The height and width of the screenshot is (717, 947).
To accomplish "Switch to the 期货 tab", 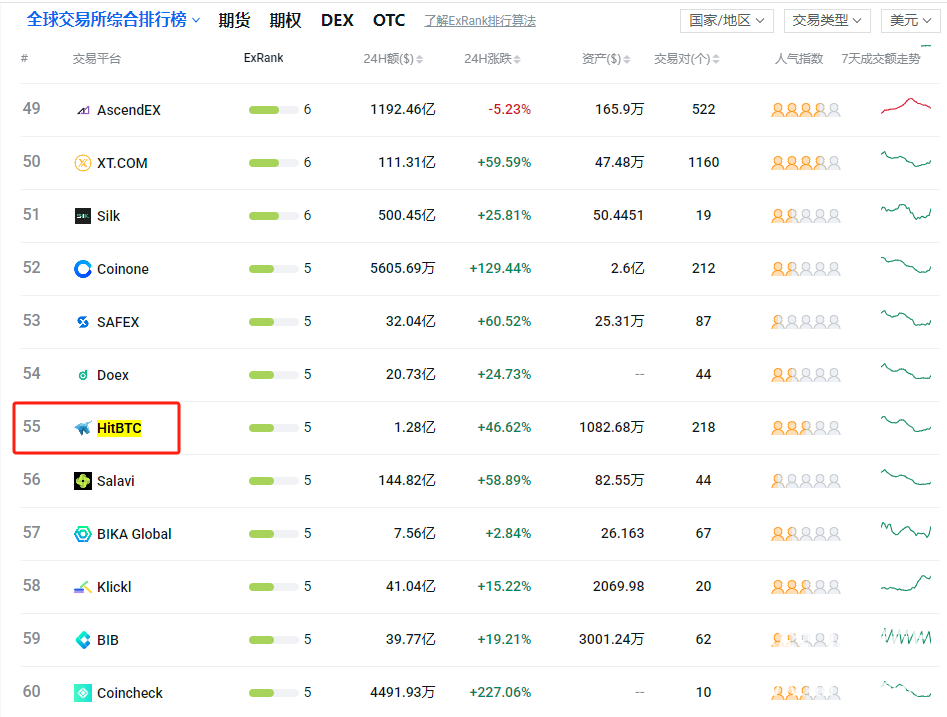I will pos(234,20).
